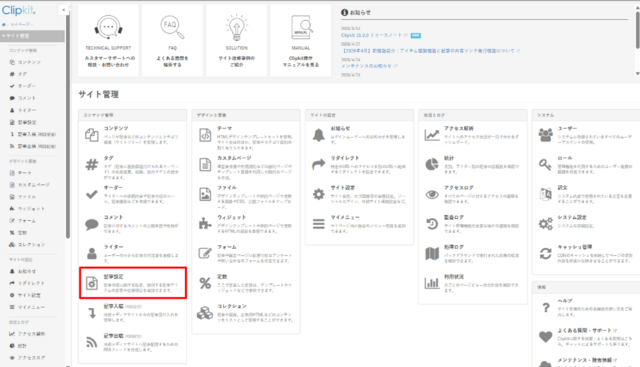Click the checkmark オーダー icon in main panel
The image size is (640, 367).
click(x=92, y=194)
